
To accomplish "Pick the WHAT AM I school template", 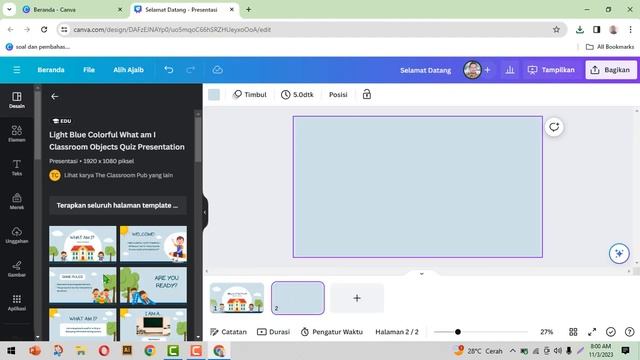I will tap(82, 244).
